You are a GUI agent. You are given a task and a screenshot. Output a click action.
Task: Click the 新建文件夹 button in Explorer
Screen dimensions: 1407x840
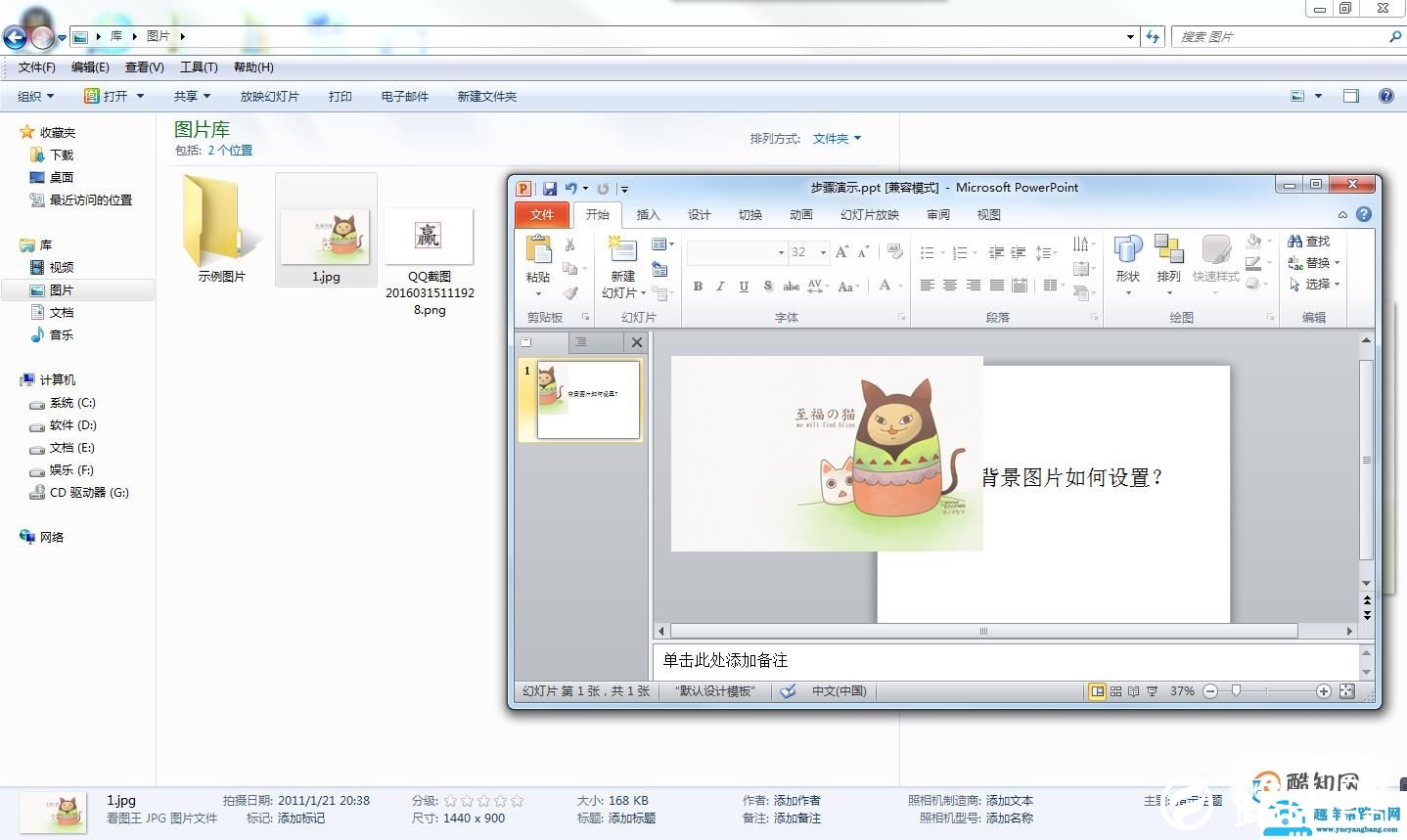(486, 96)
